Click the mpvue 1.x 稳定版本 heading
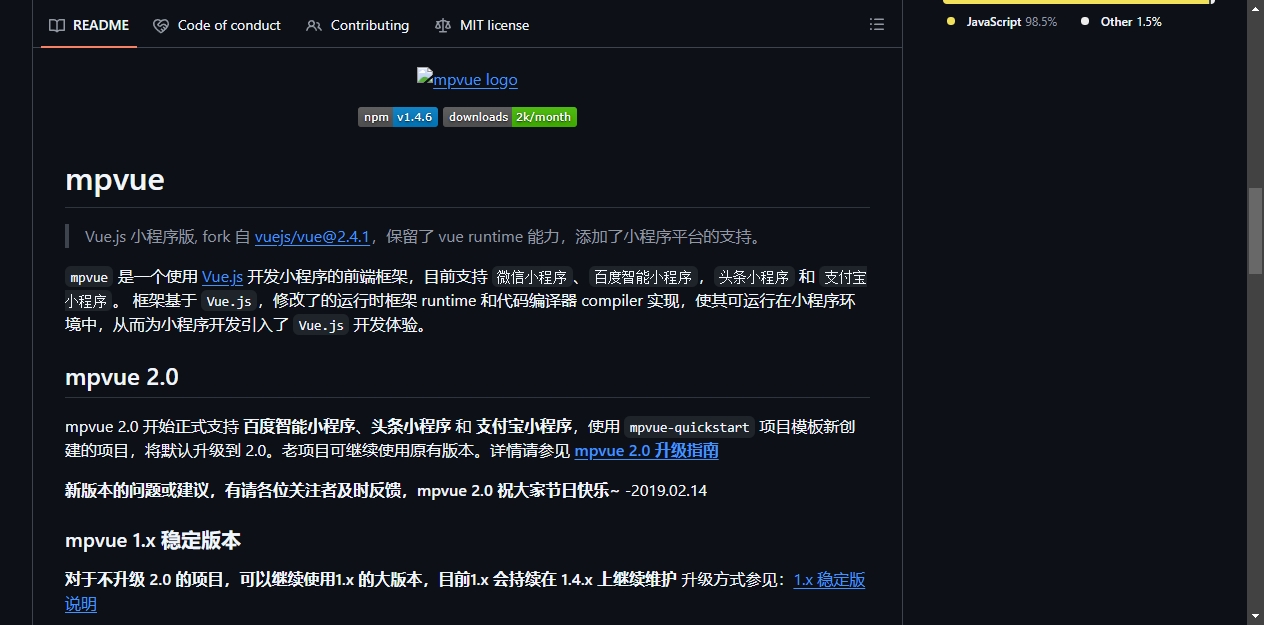 (153, 541)
